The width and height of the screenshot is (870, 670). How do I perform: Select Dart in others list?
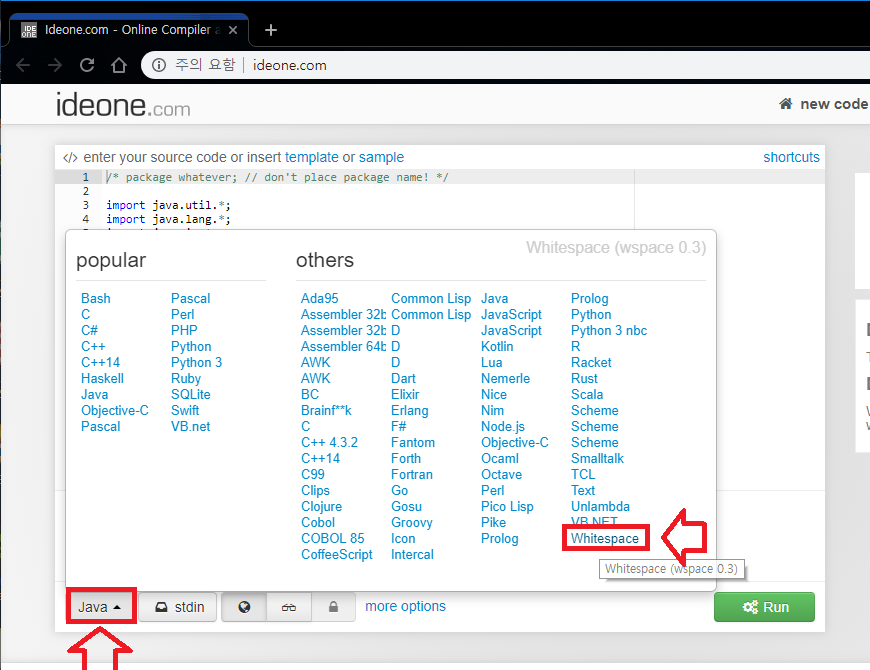(403, 379)
